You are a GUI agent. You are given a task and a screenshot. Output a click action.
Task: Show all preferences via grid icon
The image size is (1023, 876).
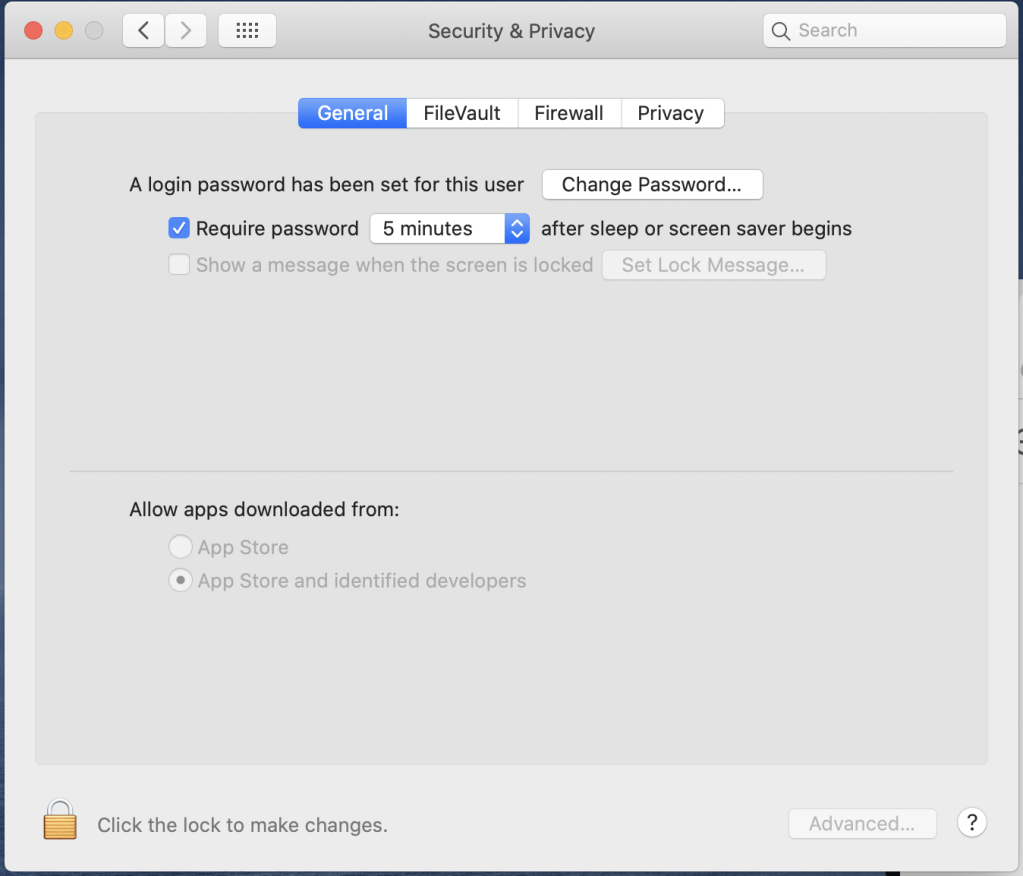[x=247, y=31]
